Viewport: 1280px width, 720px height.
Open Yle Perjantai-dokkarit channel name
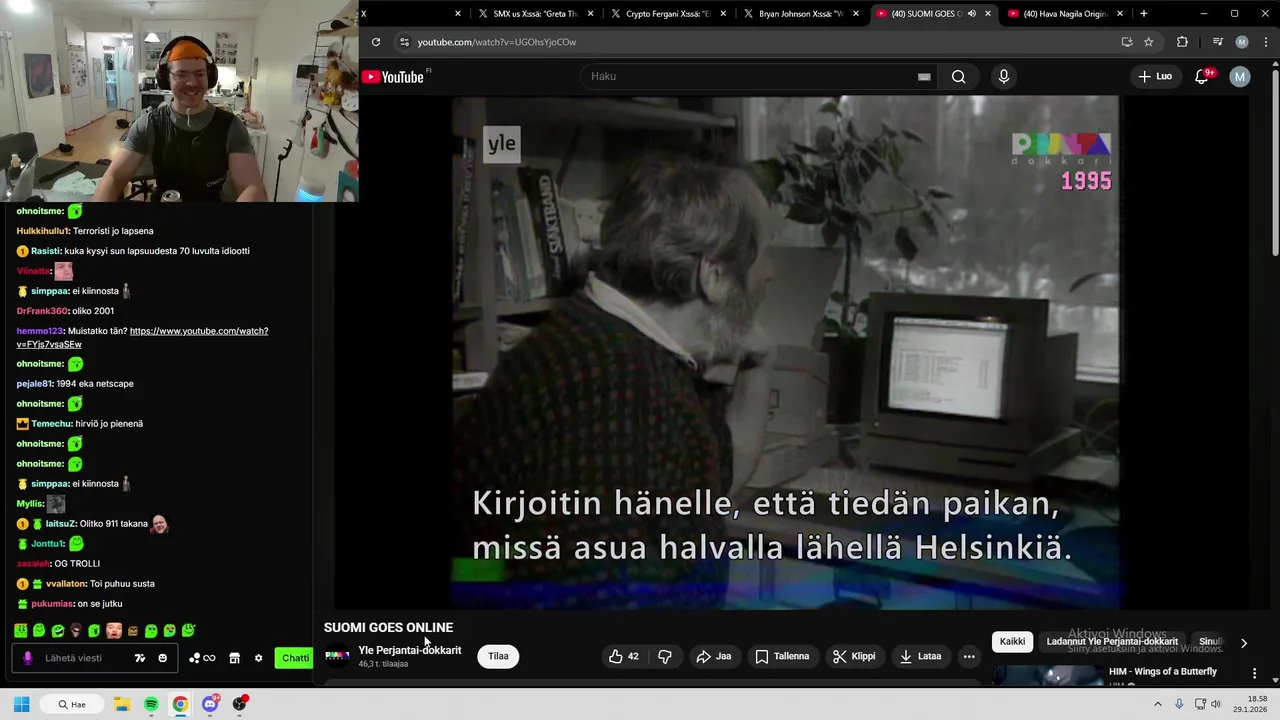[x=410, y=650]
